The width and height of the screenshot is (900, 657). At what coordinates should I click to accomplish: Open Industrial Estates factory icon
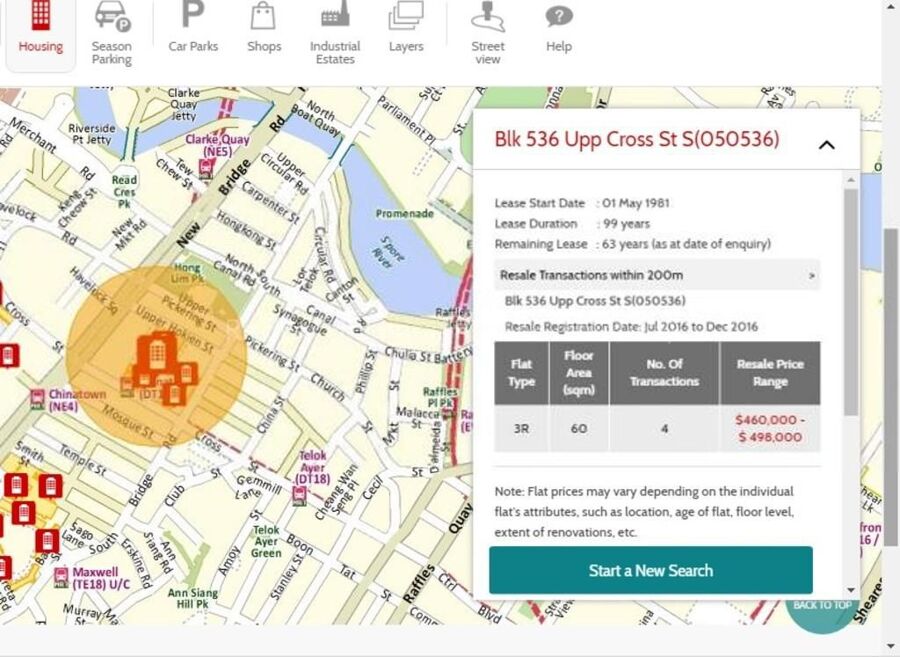[334, 31]
